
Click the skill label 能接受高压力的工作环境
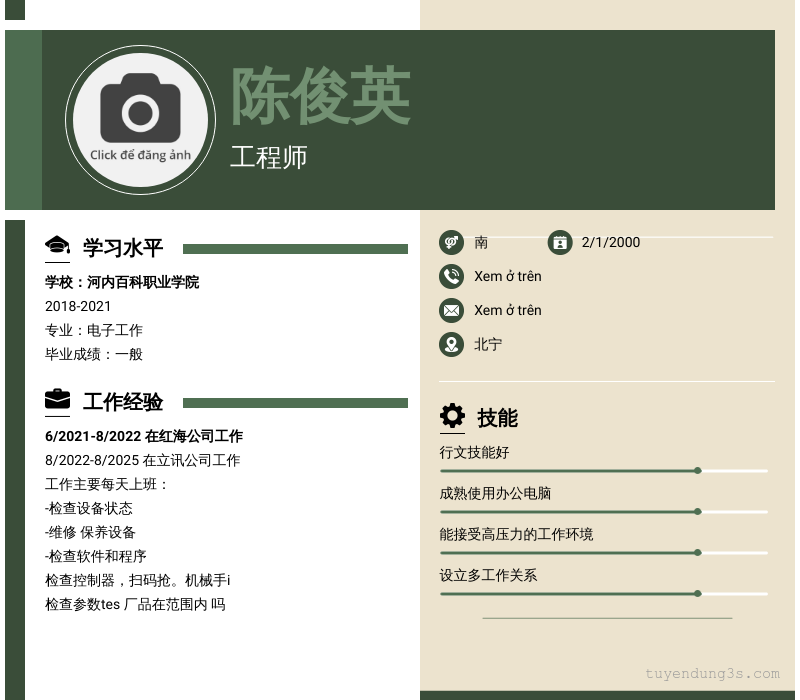516,534
